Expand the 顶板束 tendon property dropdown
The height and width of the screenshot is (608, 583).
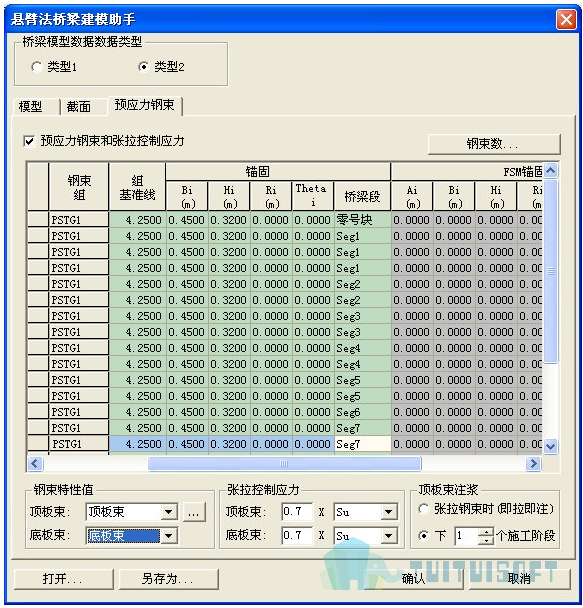pyautogui.click(x=169, y=512)
